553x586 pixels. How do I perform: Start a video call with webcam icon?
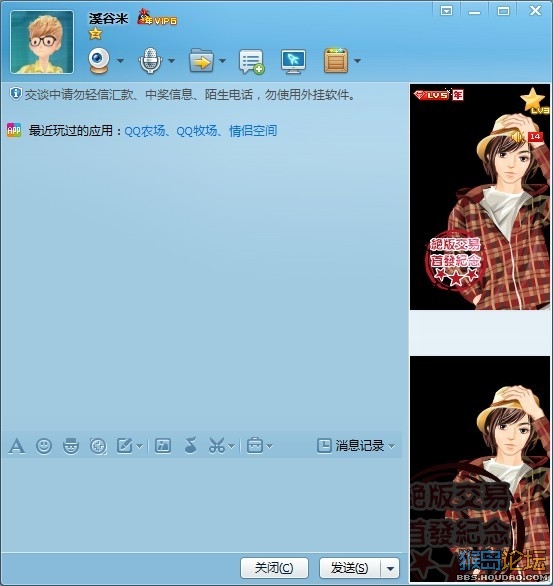coord(99,61)
